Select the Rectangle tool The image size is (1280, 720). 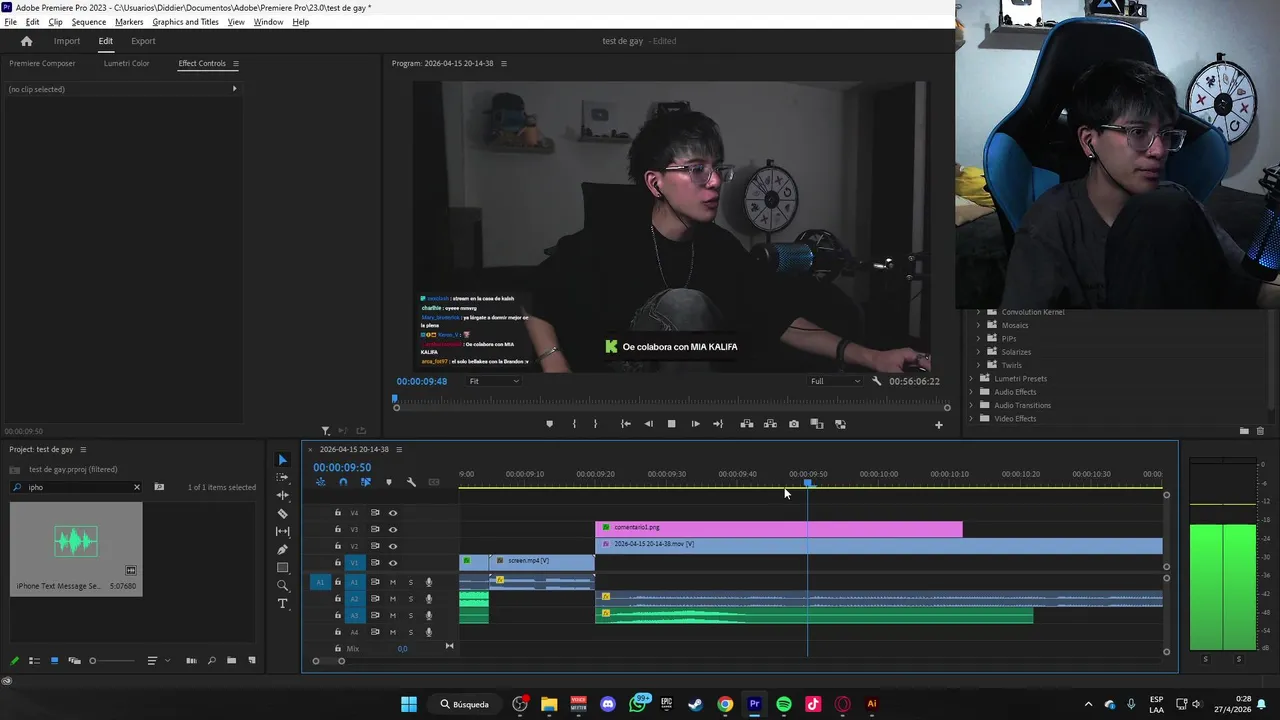pos(283,568)
